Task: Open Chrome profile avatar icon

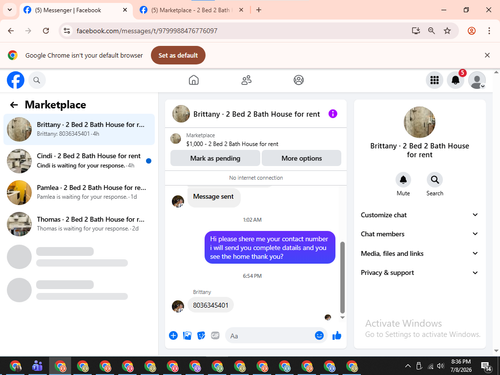Action: click(471, 31)
